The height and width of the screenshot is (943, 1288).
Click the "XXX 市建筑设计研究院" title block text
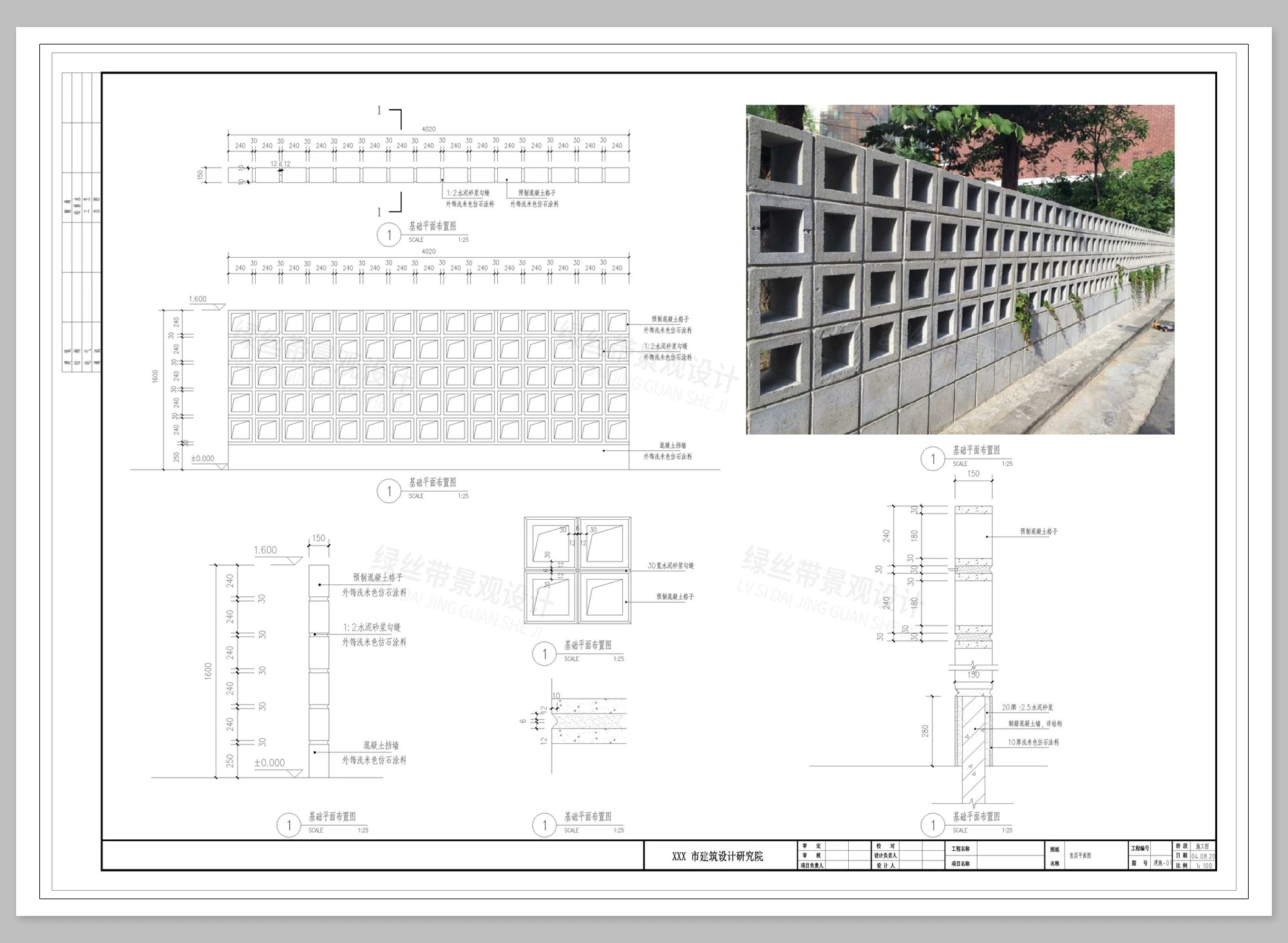[x=717, y=856]
